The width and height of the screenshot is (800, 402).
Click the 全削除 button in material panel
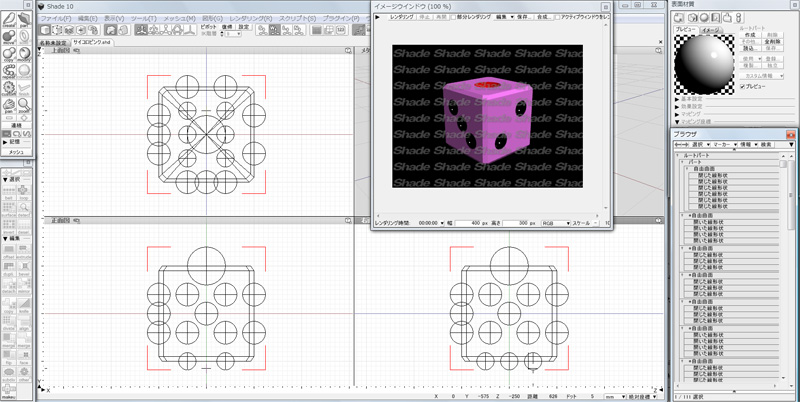(770, 41)
